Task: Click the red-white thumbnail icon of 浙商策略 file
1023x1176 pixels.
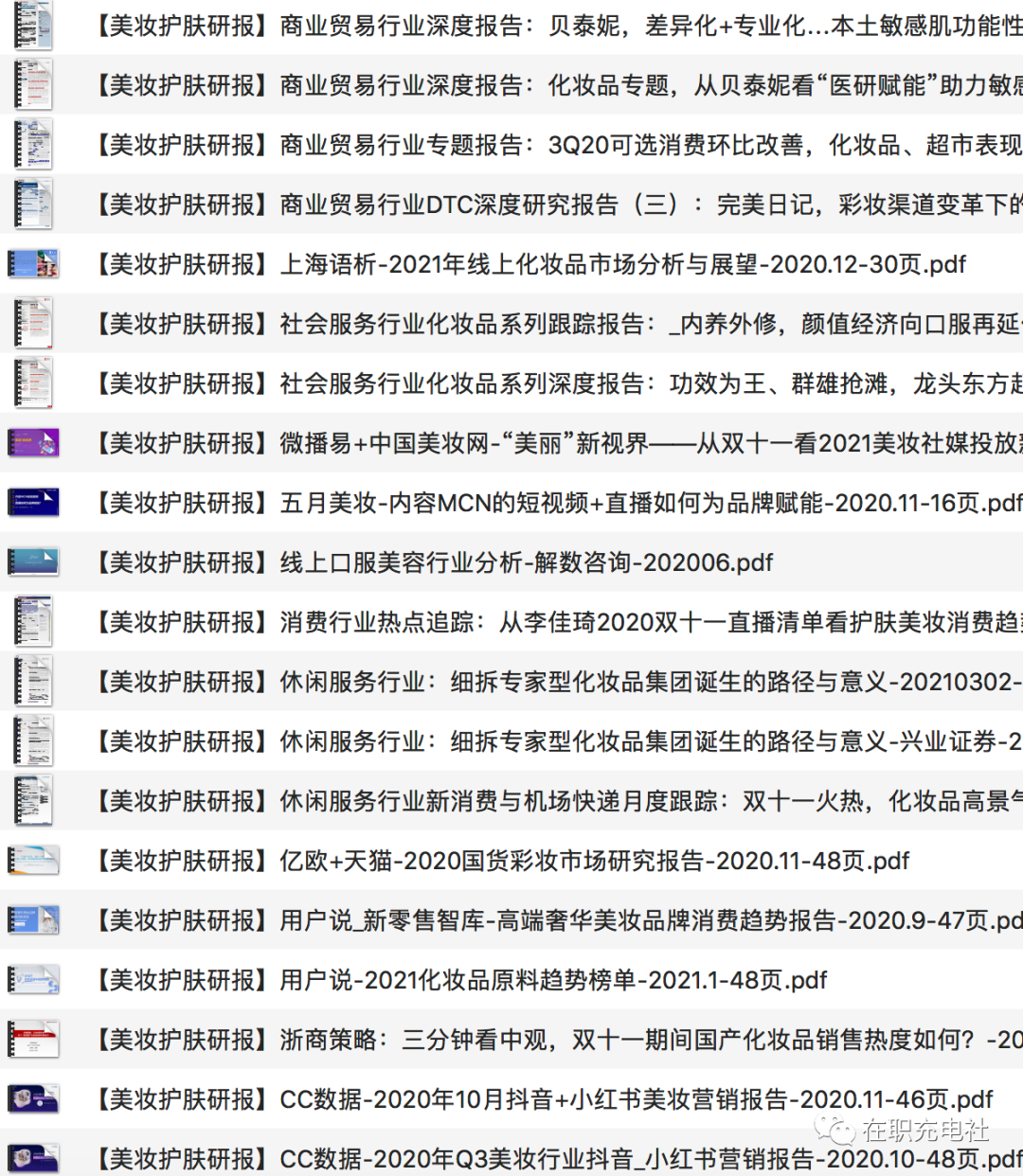Action: [x=33, y=1040]
